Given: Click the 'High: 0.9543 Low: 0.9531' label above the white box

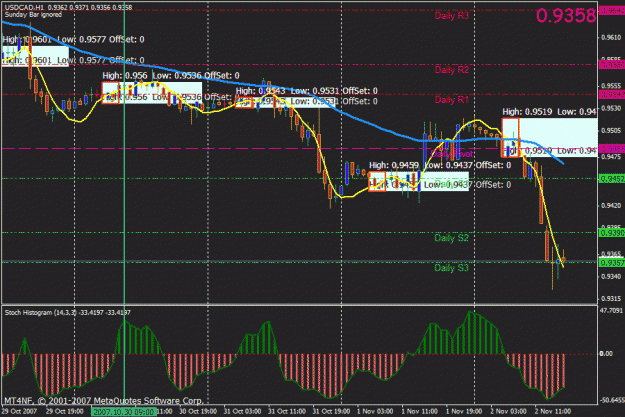Looking at the screenshot, I should [x=307, y=91].
